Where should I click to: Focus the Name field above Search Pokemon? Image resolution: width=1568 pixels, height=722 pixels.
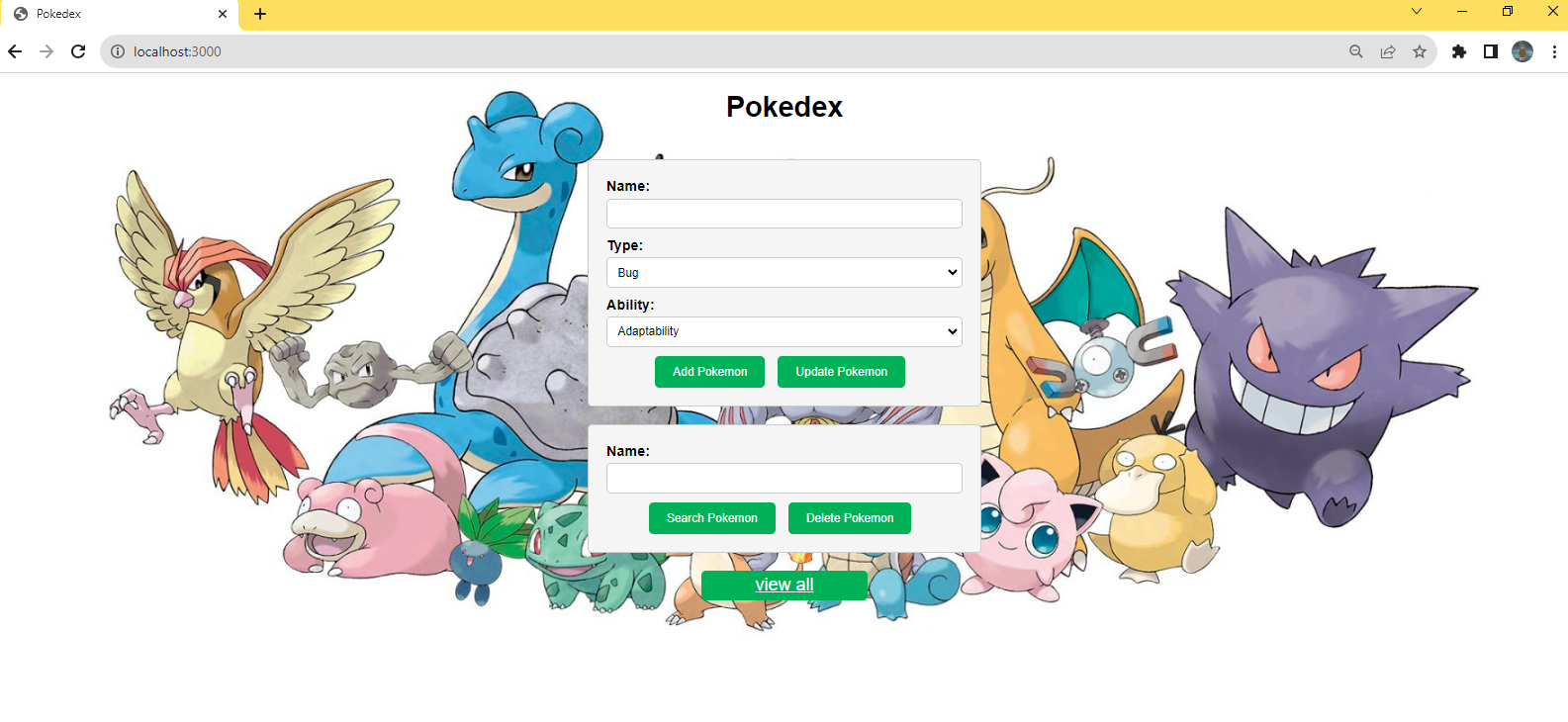784,479
